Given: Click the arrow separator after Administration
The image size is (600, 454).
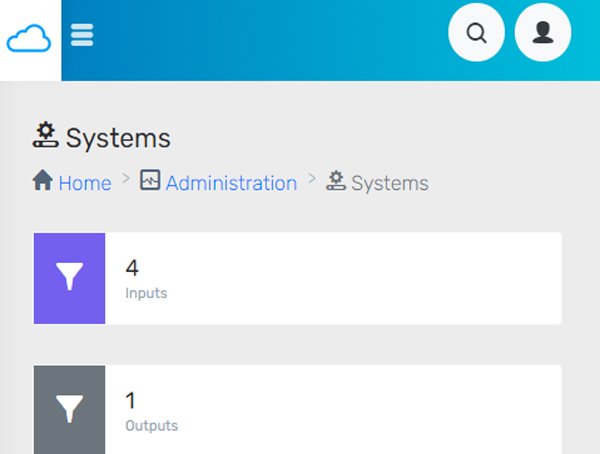Looking at the screenshot, I should click(x=312, y=178).
